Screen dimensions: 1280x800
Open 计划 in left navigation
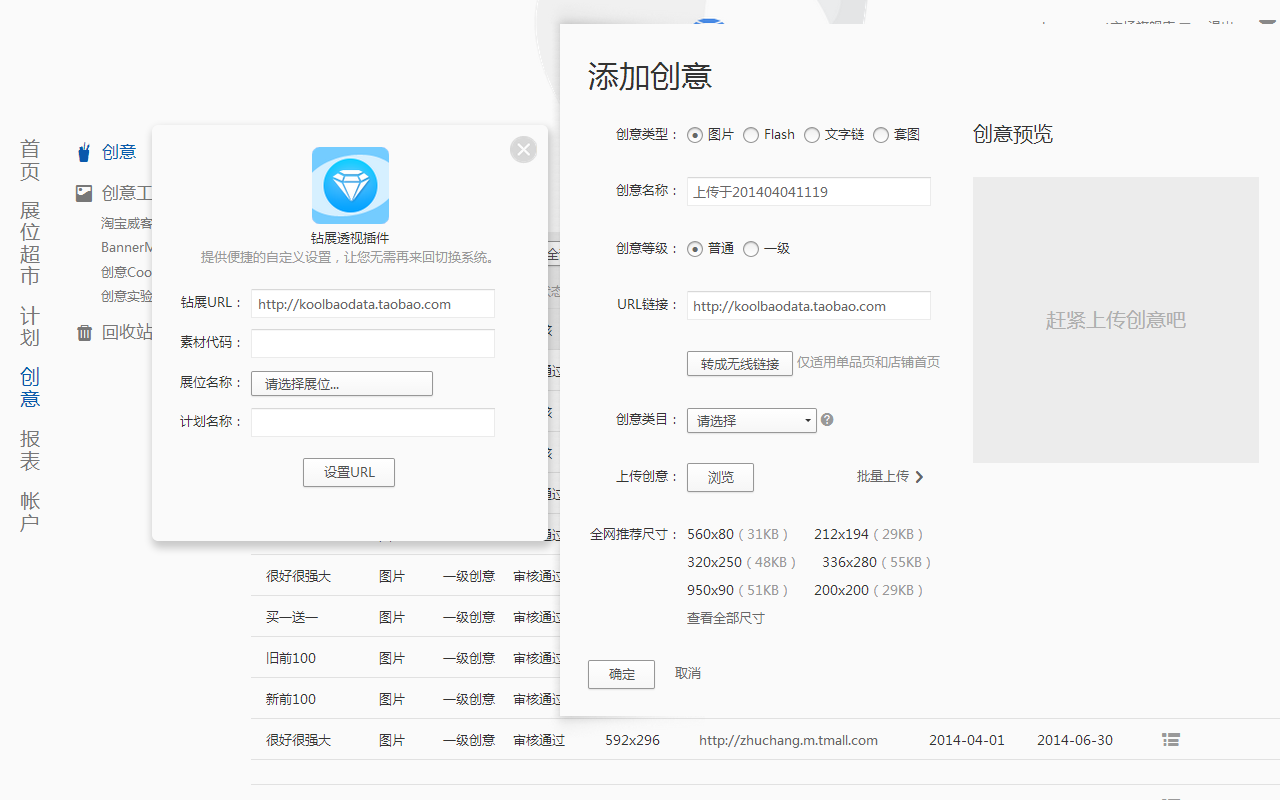point(30,327)
